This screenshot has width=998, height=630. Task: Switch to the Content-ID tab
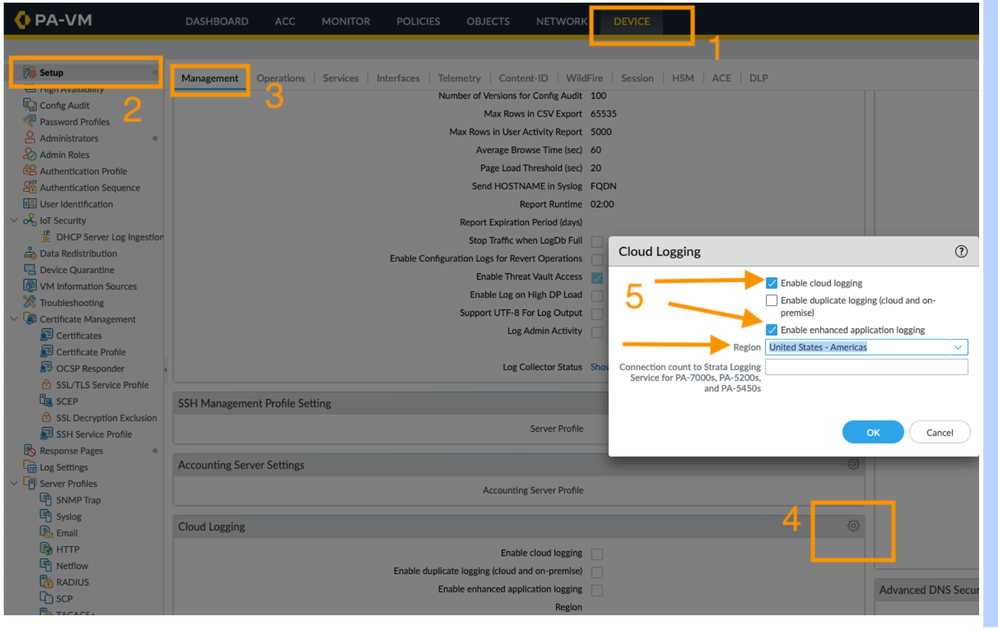(523, 78)
